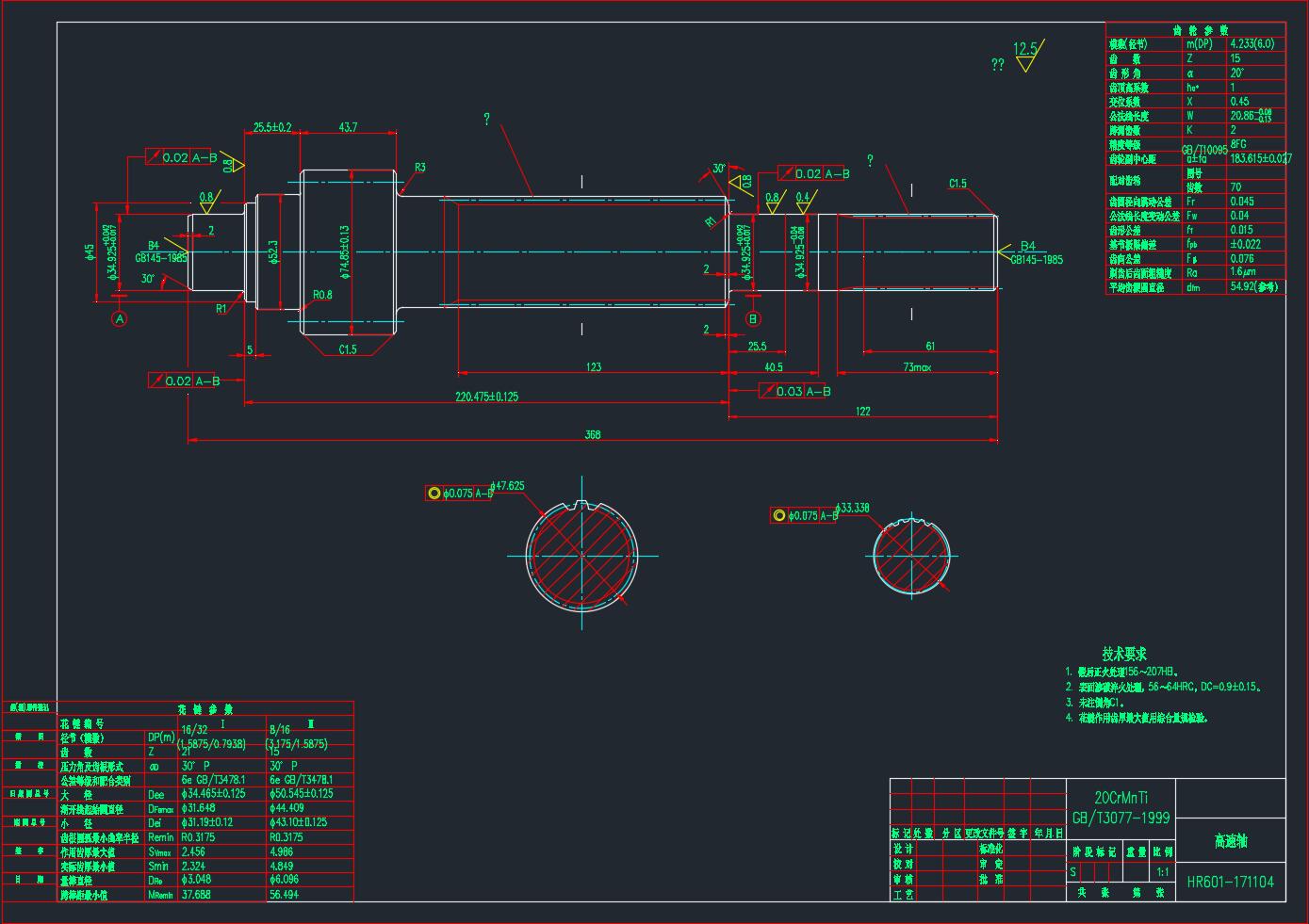Pick the φ74.85±0.13 diameter dimension
The height and width of the screenshot is (924, 1309).
click(x=346, y=252)
